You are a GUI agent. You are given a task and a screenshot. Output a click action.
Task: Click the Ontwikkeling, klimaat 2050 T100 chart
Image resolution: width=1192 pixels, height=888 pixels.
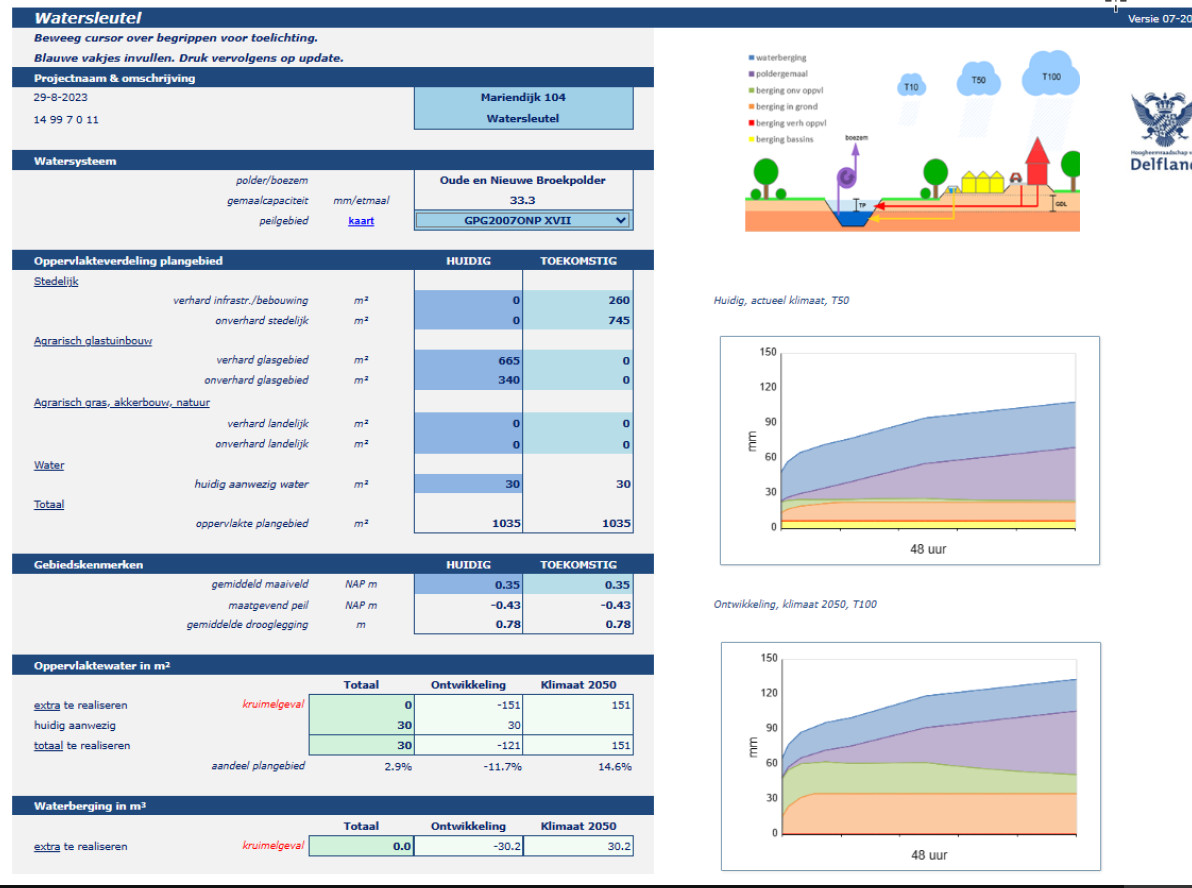click(x=911, y=756)
